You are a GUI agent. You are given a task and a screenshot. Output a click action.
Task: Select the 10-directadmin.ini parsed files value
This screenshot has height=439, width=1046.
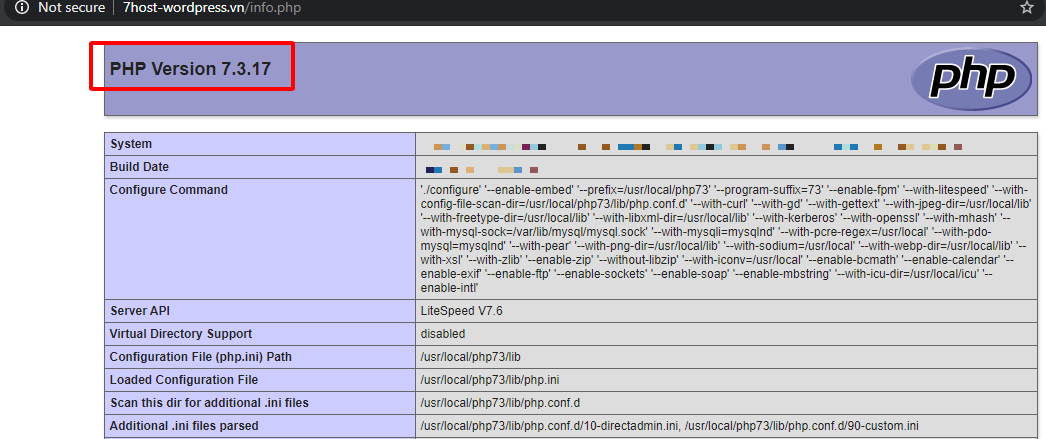point(670,426)
